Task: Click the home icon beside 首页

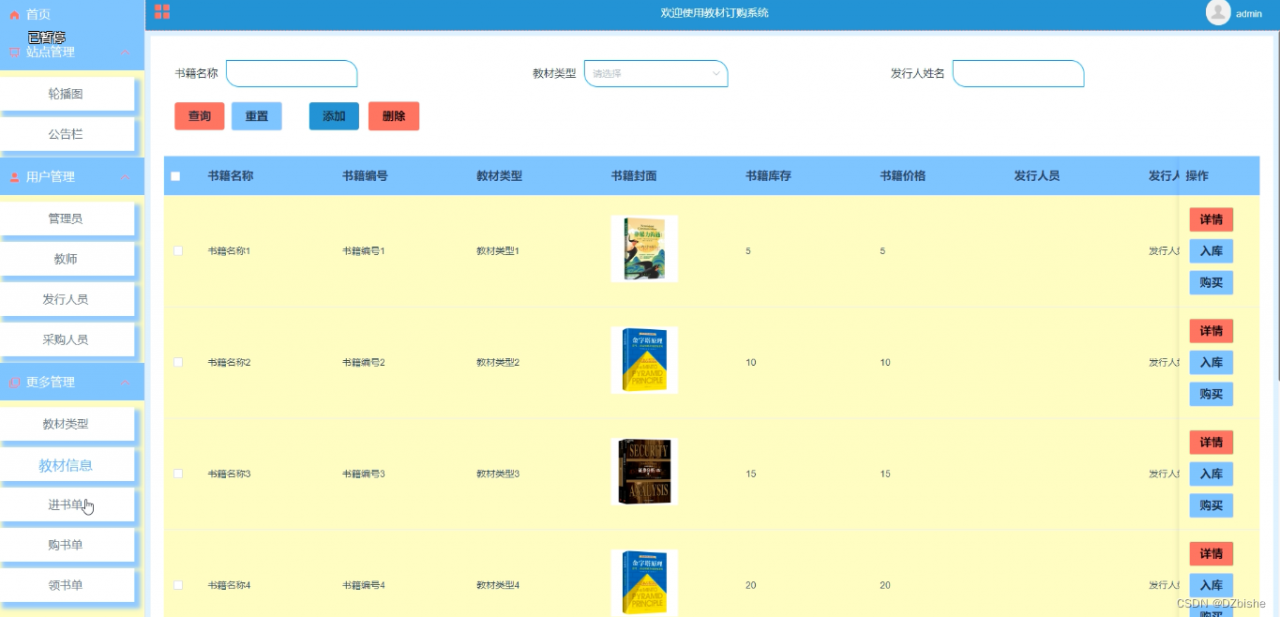Action: pyautogui.click(x=14, y=15)
